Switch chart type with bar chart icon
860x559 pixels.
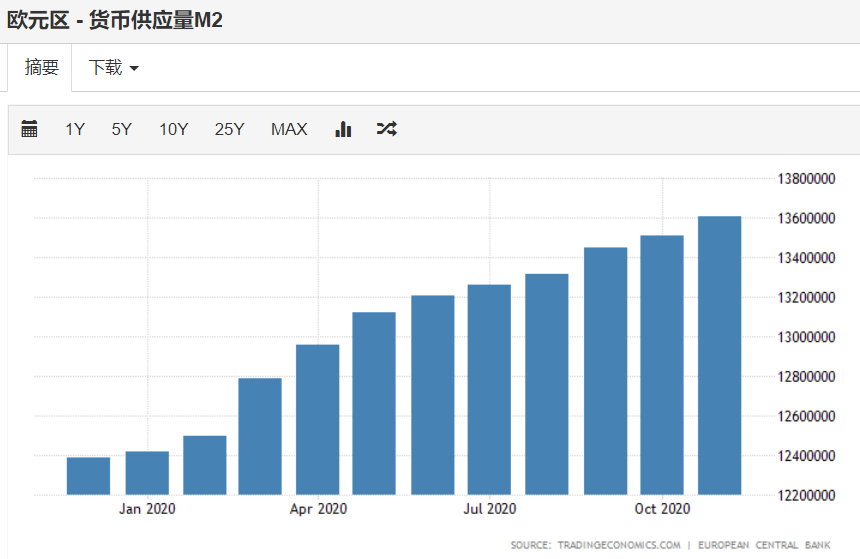(343, 129)
